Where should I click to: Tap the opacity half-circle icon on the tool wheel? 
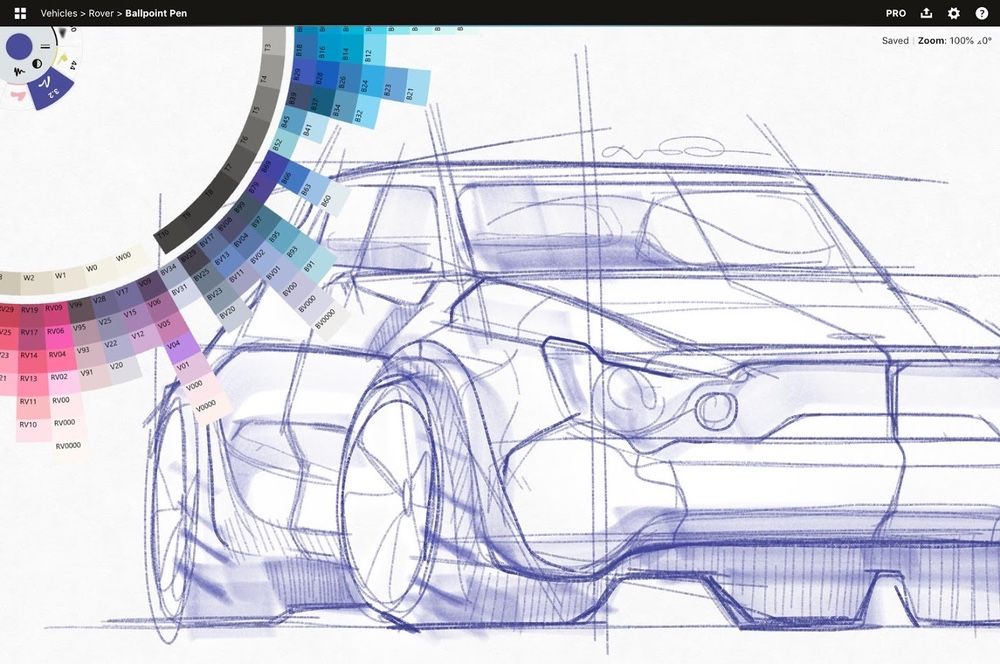click(37, 63)
